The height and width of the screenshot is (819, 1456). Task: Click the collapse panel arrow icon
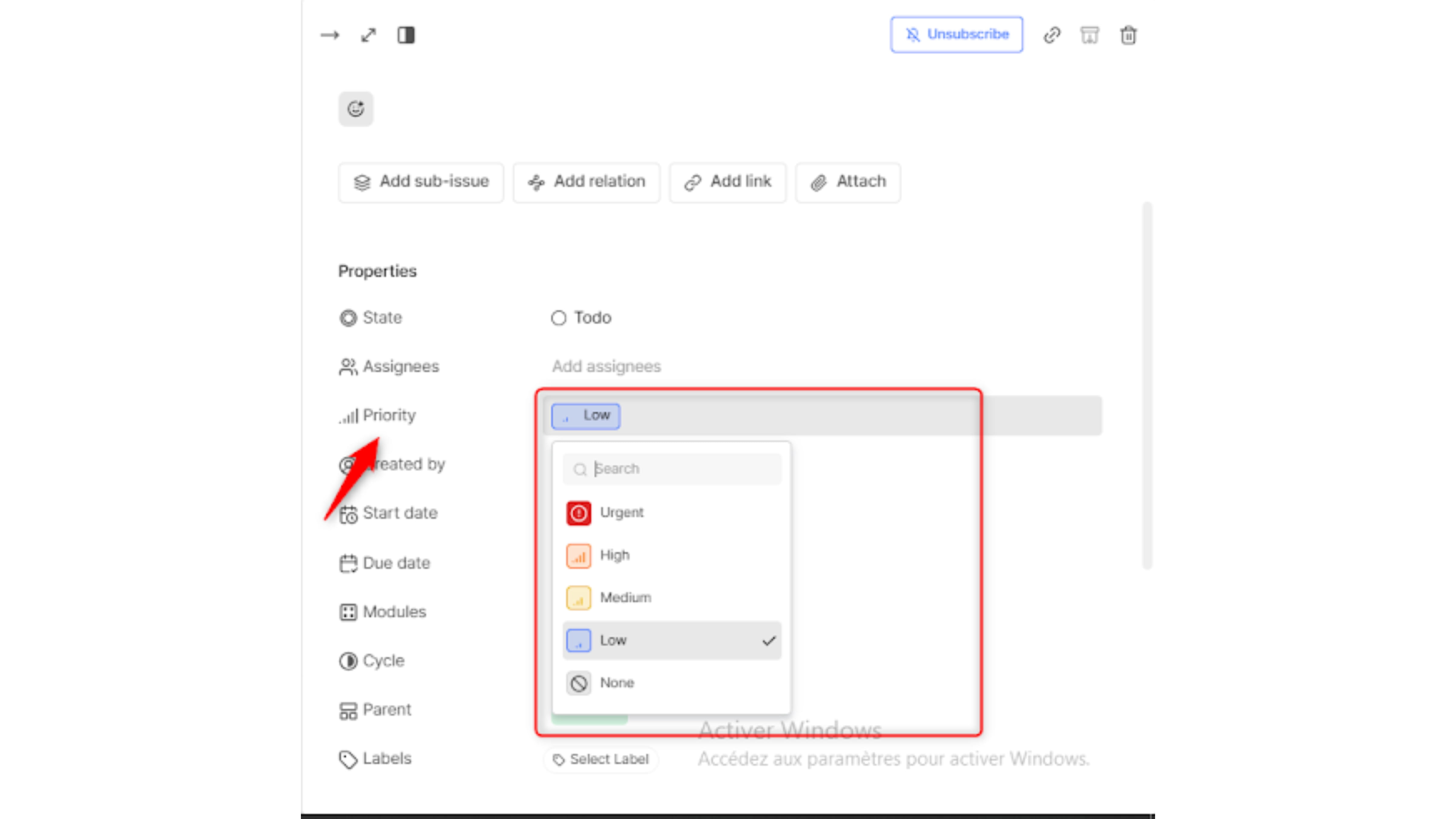tap(329, 35)
